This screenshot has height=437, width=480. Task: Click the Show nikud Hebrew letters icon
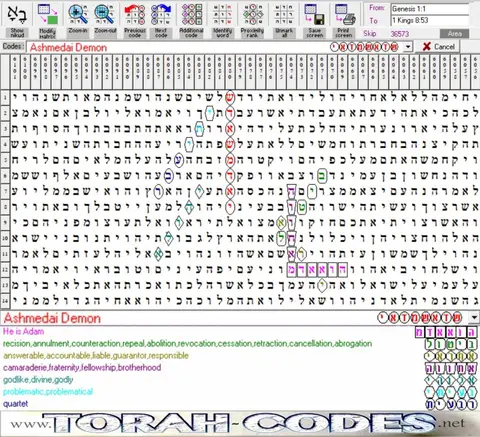pyautogui.click(x=17, y=15)
